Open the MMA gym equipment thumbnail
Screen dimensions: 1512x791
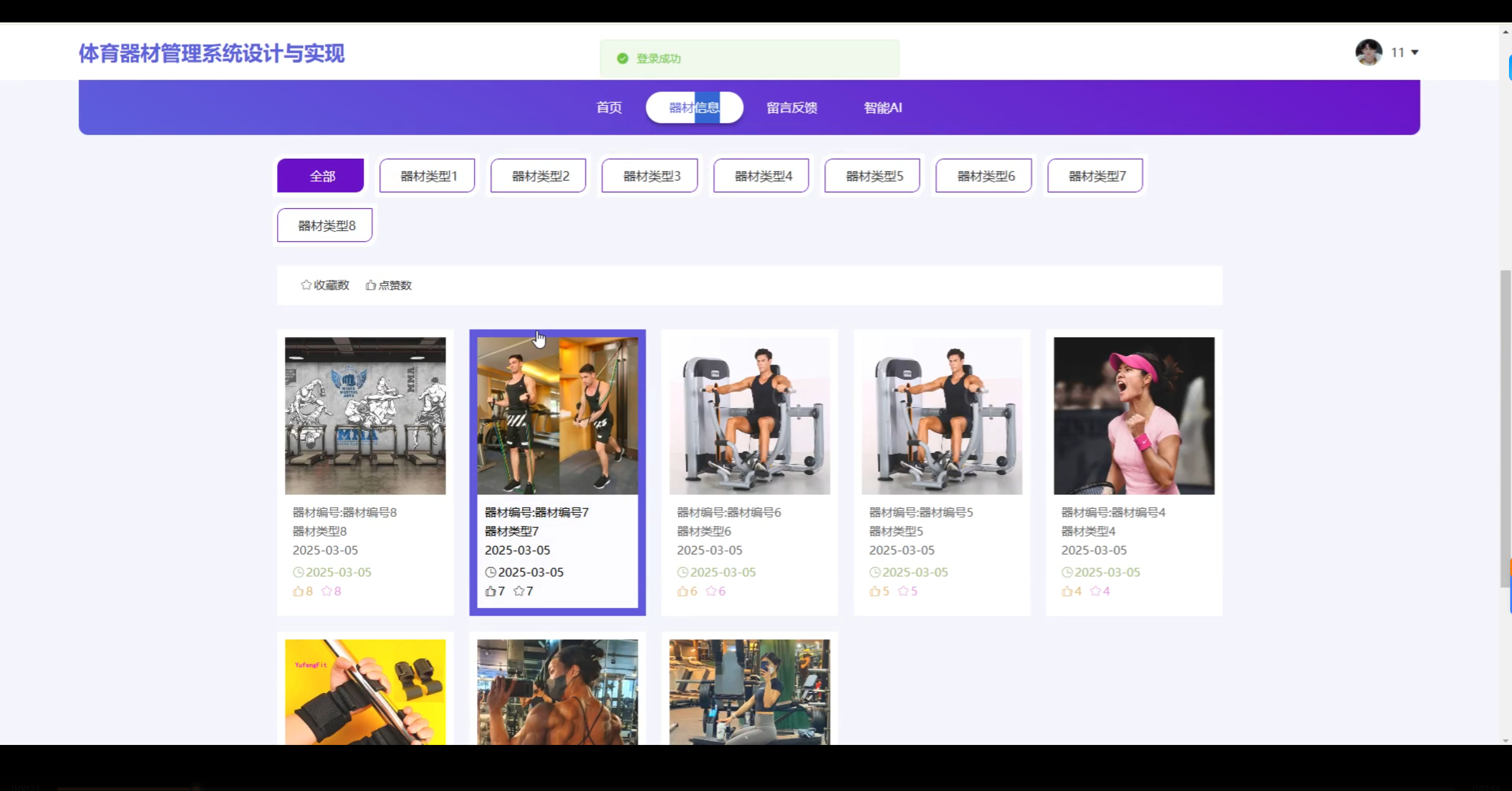(x=365, y=416)
